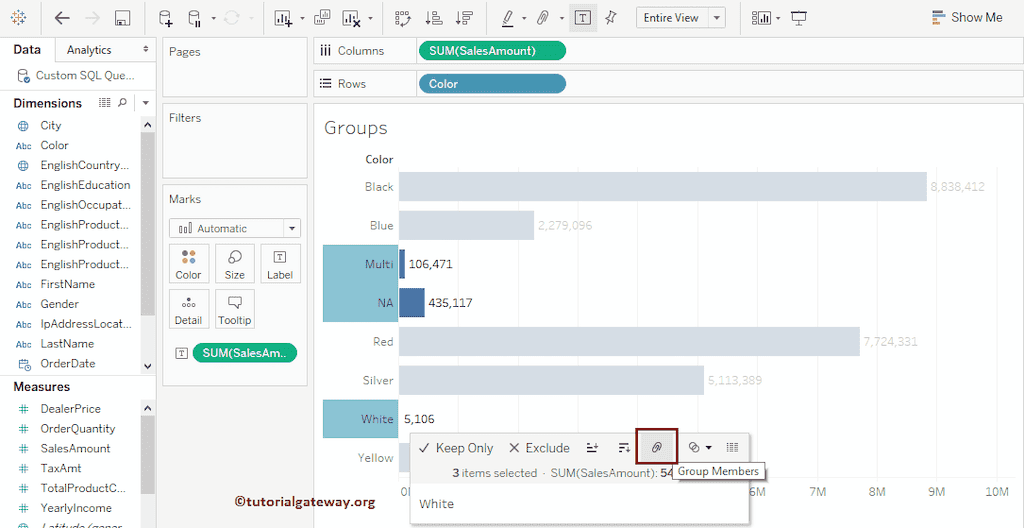The height and width of the screenshot is (528, 1024).
Task: Click toolbar Sort Ascending icon
Action: [433, 18]
